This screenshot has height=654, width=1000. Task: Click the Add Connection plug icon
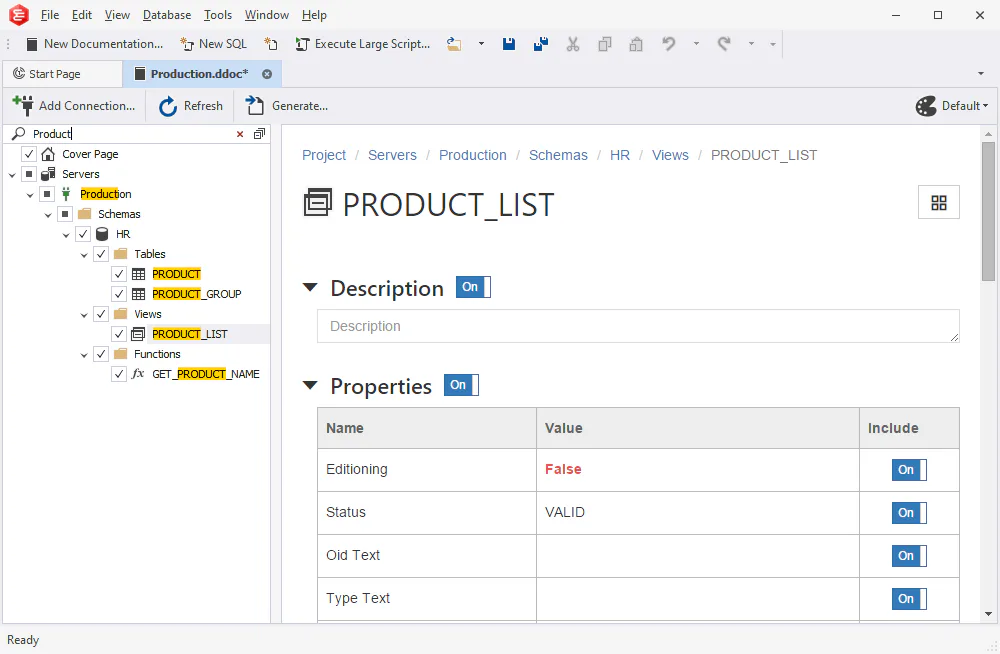pyautogui.click(x=23, y=105)
